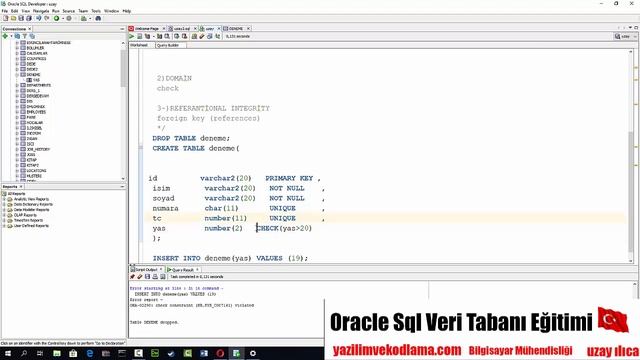Click the DROP TABLE deneme line
Image resolution: width=640 pixels, height=360 pixels.
191,138
